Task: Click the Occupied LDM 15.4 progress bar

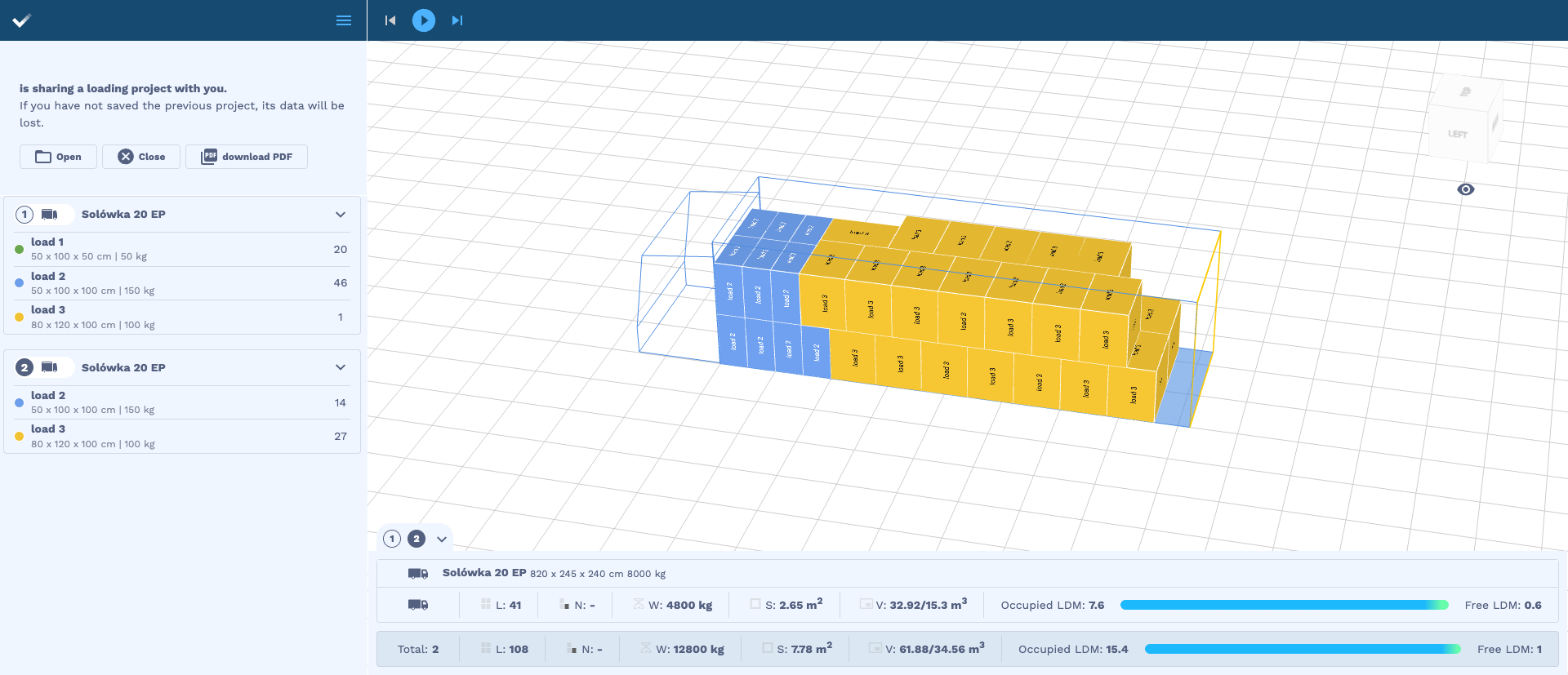Action: 1303,649
